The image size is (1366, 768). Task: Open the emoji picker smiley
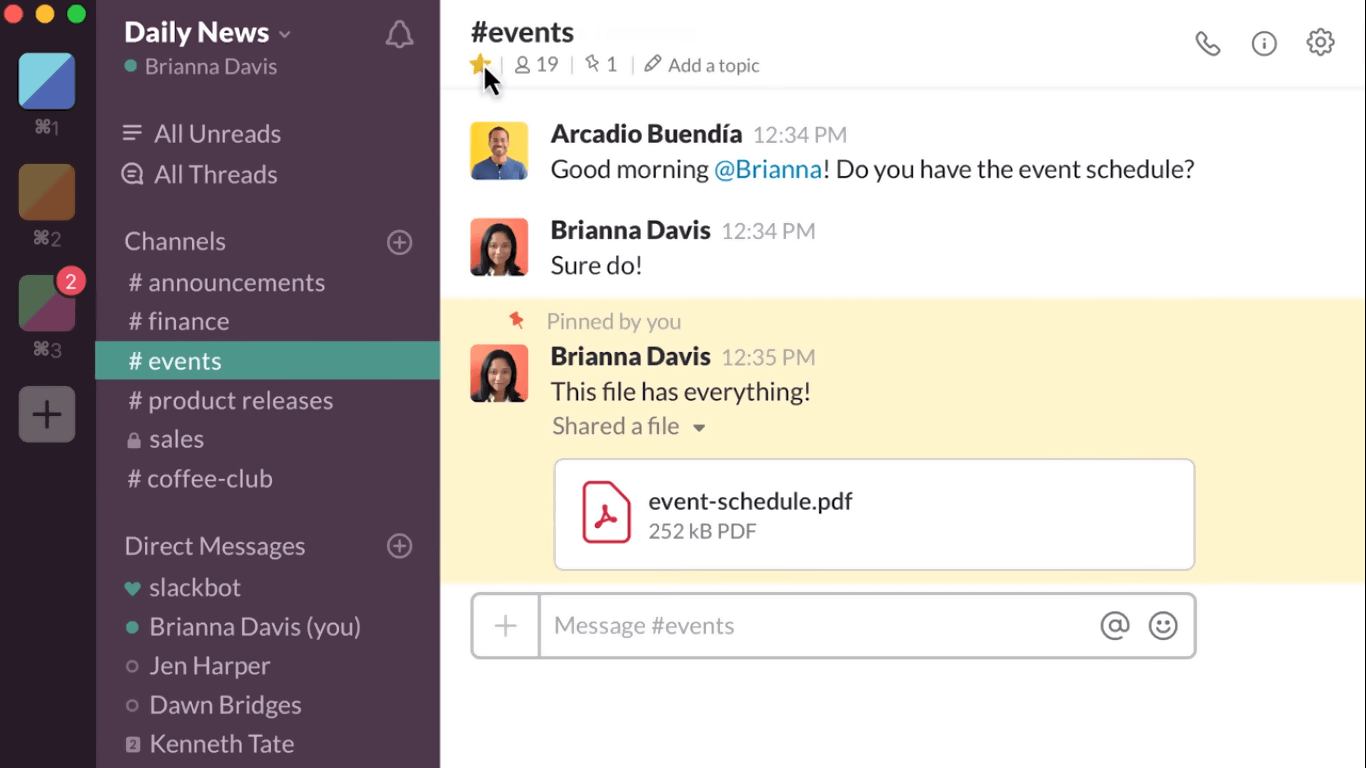(1163, 626)
